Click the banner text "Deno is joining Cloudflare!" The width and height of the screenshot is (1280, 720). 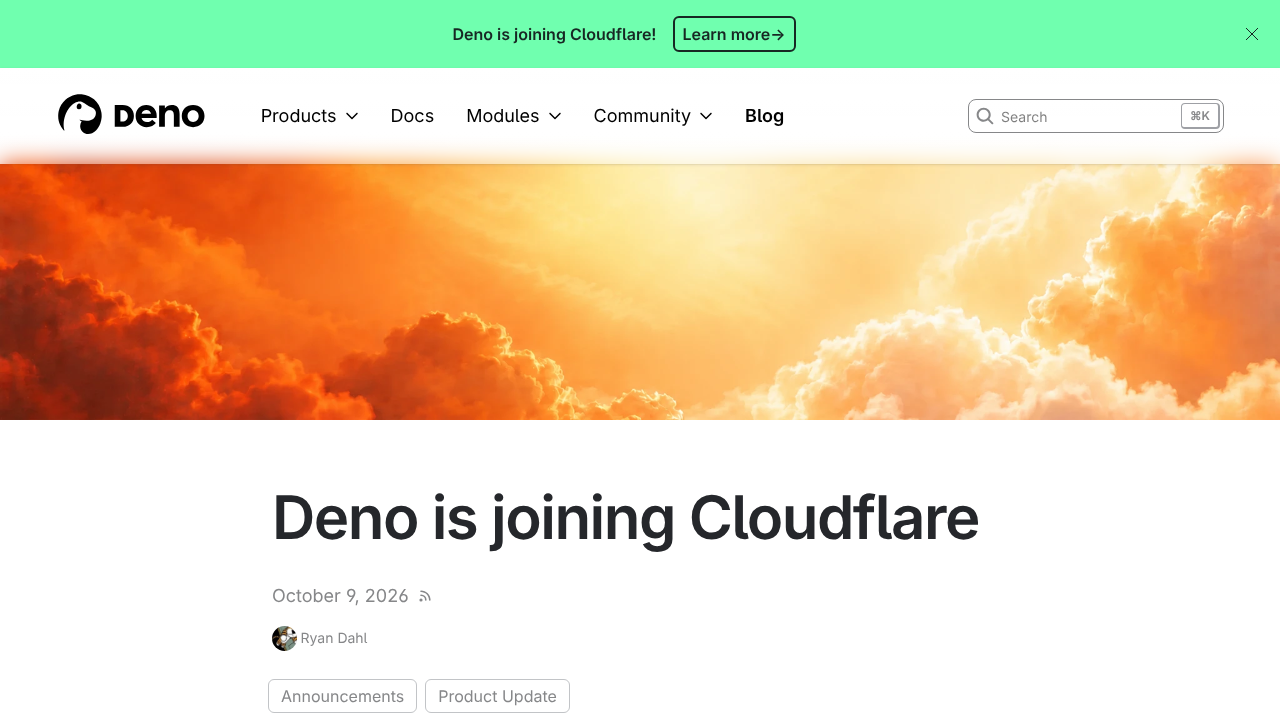click(554, 34)
